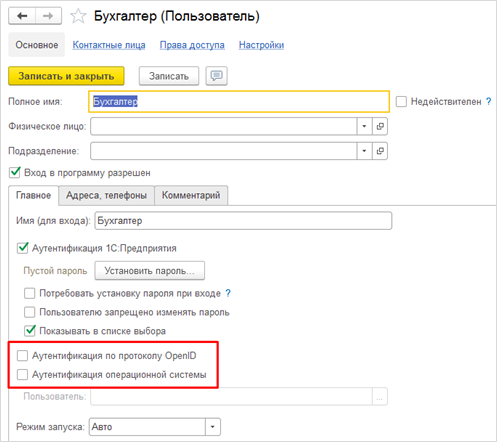Enable Аутентификация операционной системы checkbox

[x=22, y=375]
